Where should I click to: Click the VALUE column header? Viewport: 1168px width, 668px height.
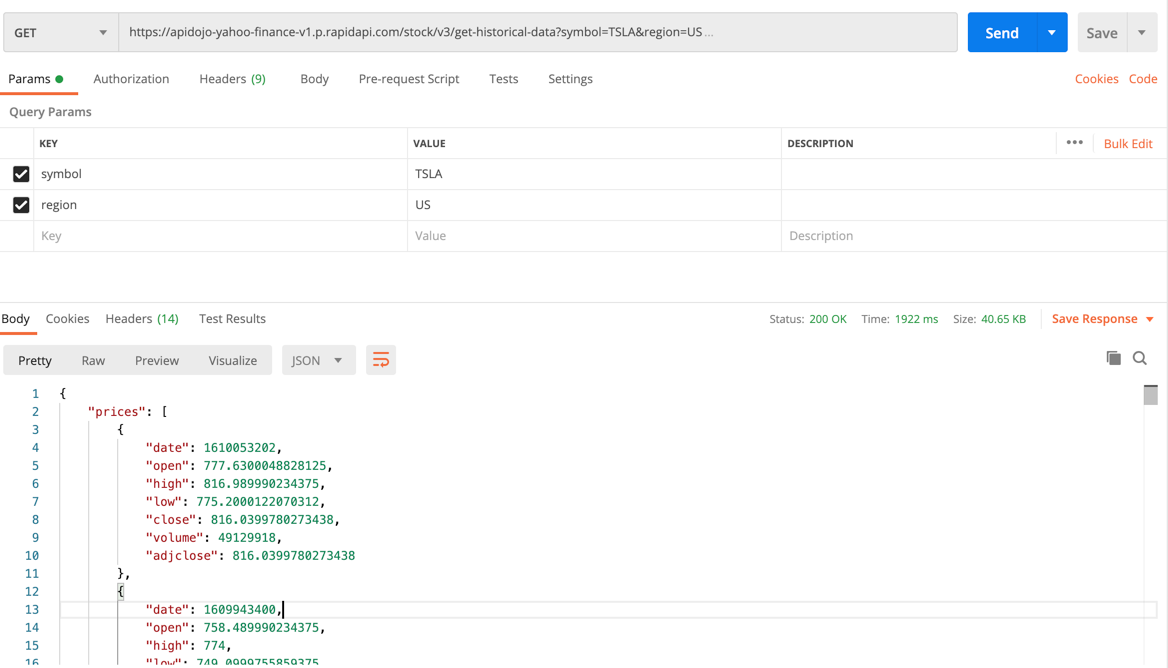point(429,144)
